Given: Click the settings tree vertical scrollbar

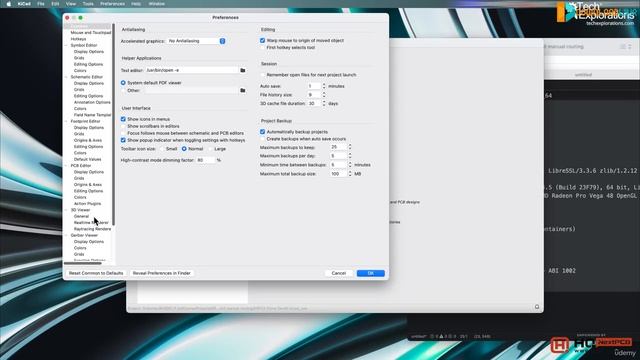Looking at the screenshot, I should pyautogui.click(x=113, y=124).
